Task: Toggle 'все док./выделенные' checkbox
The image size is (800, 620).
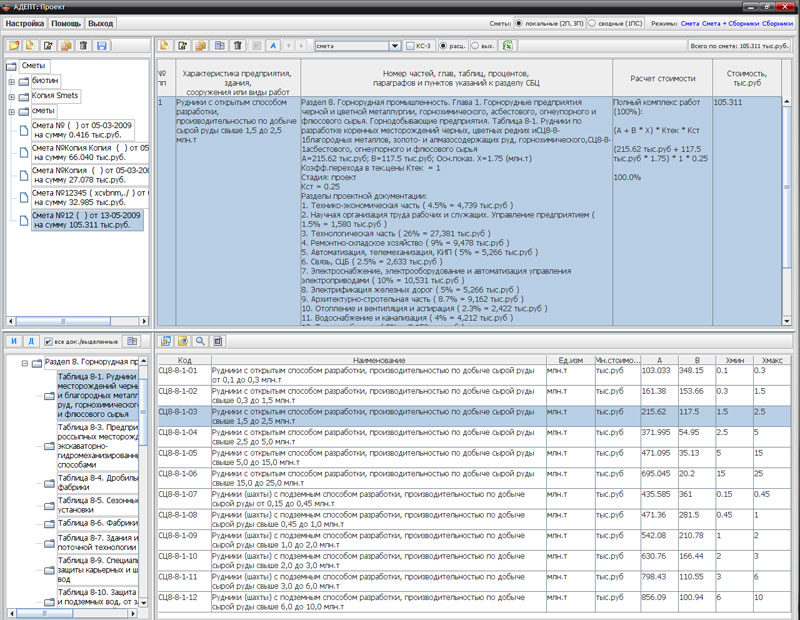Action: 49,342
